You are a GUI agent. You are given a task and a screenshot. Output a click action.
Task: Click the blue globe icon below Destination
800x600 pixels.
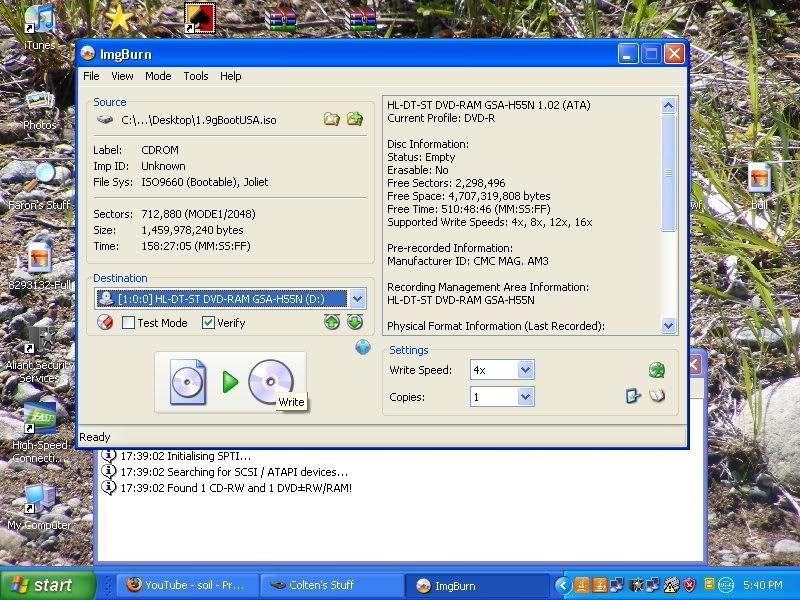[362, 347]
